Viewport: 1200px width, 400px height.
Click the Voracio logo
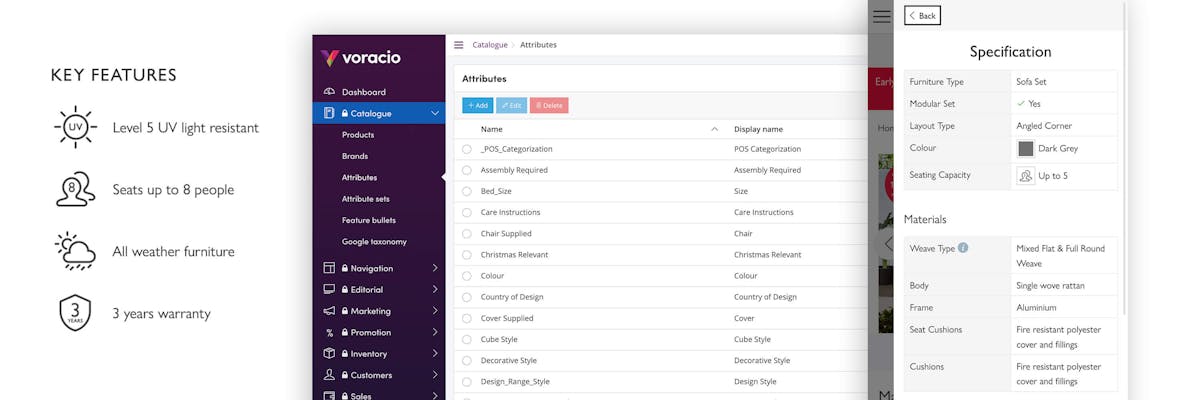tap(361, 58)
